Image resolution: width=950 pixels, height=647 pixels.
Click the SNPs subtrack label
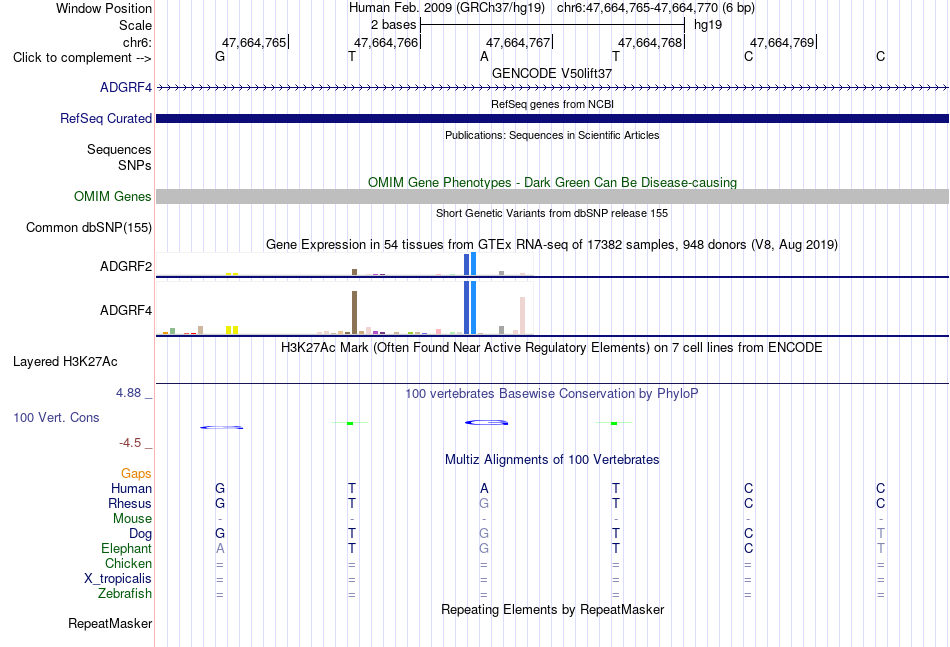[135, 165]
